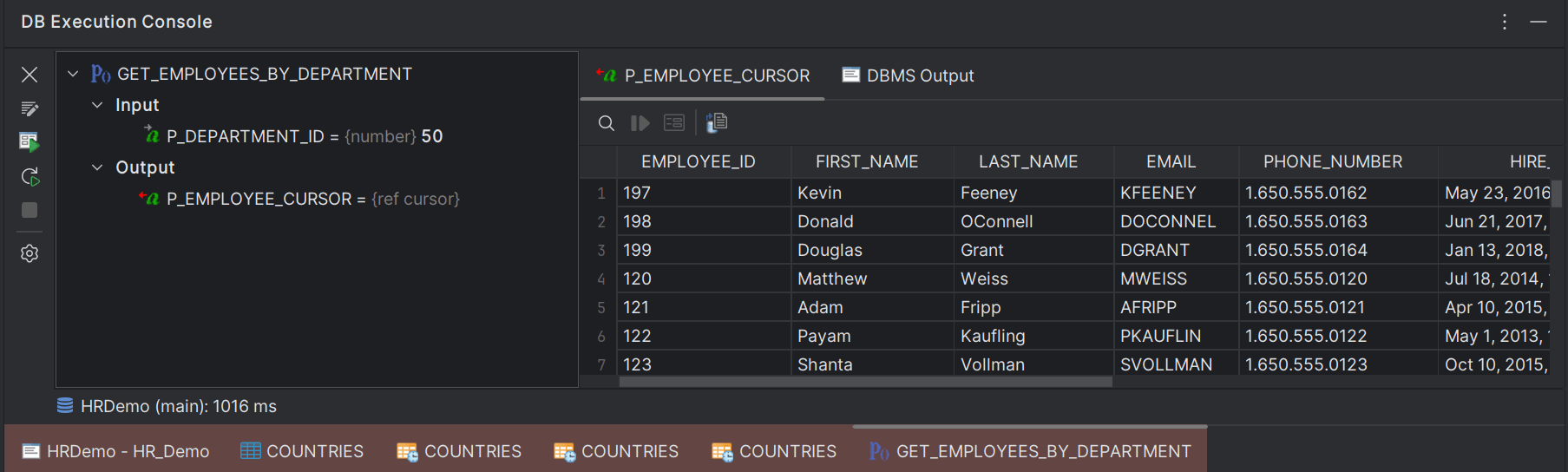The image size is (1568, 472).
Task: Open settings gear icon in sidebar
Action: (30, 253)
